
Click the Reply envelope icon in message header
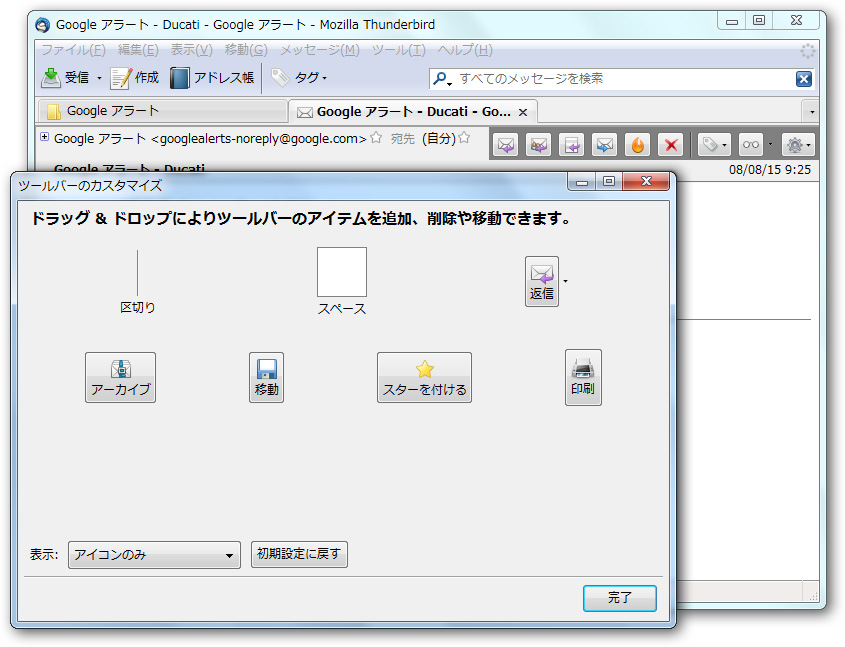[505, 145]
